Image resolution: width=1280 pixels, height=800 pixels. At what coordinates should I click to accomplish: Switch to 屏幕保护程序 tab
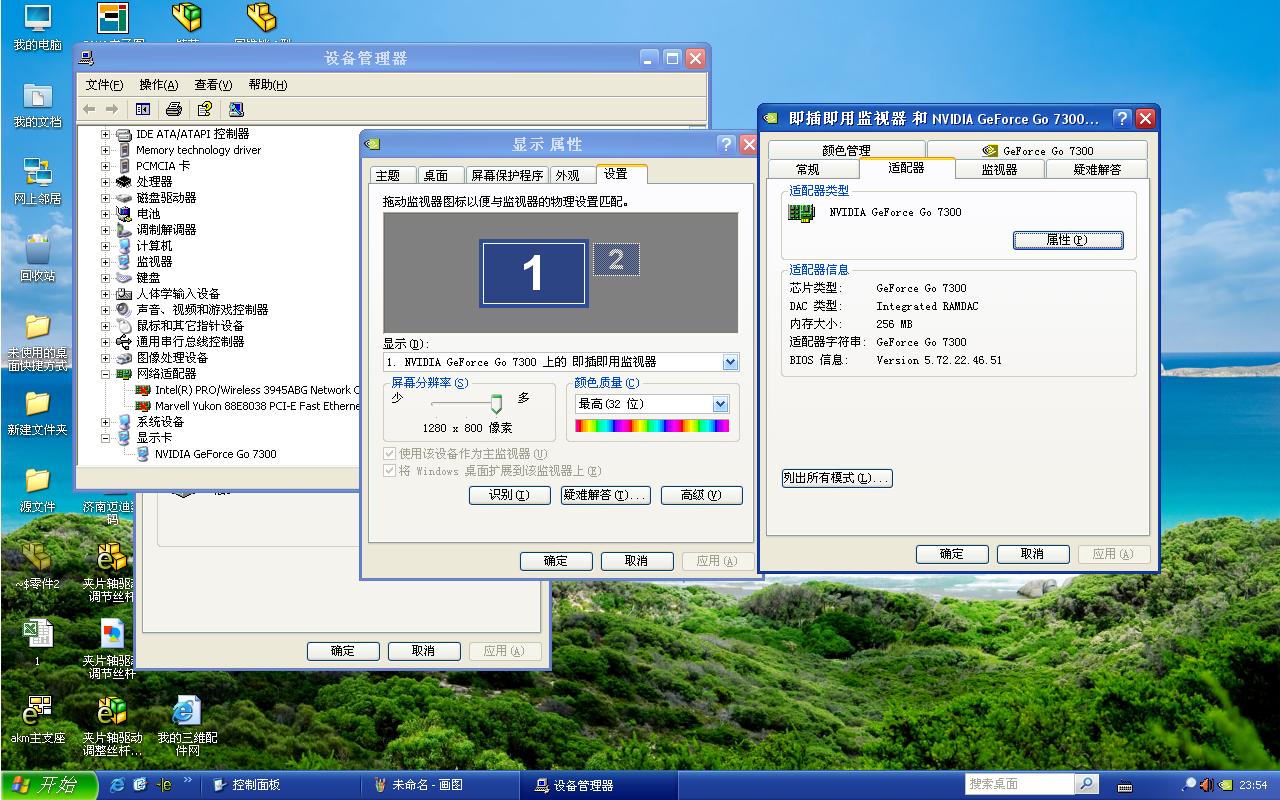(x=507, y=175)
